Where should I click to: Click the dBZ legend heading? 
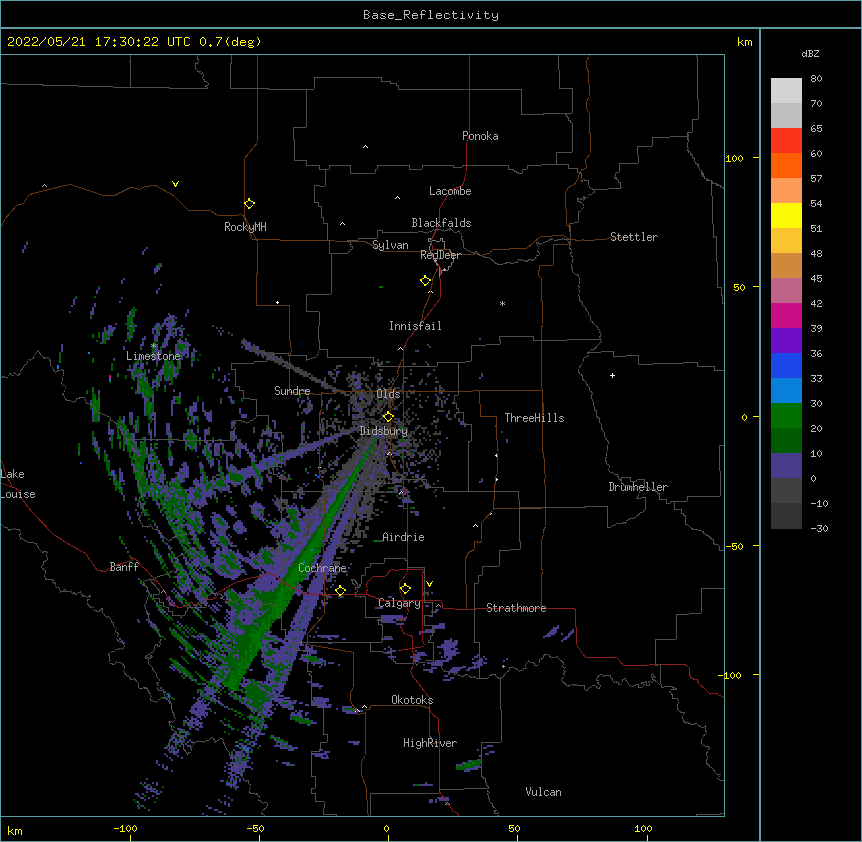click(810, 54)
